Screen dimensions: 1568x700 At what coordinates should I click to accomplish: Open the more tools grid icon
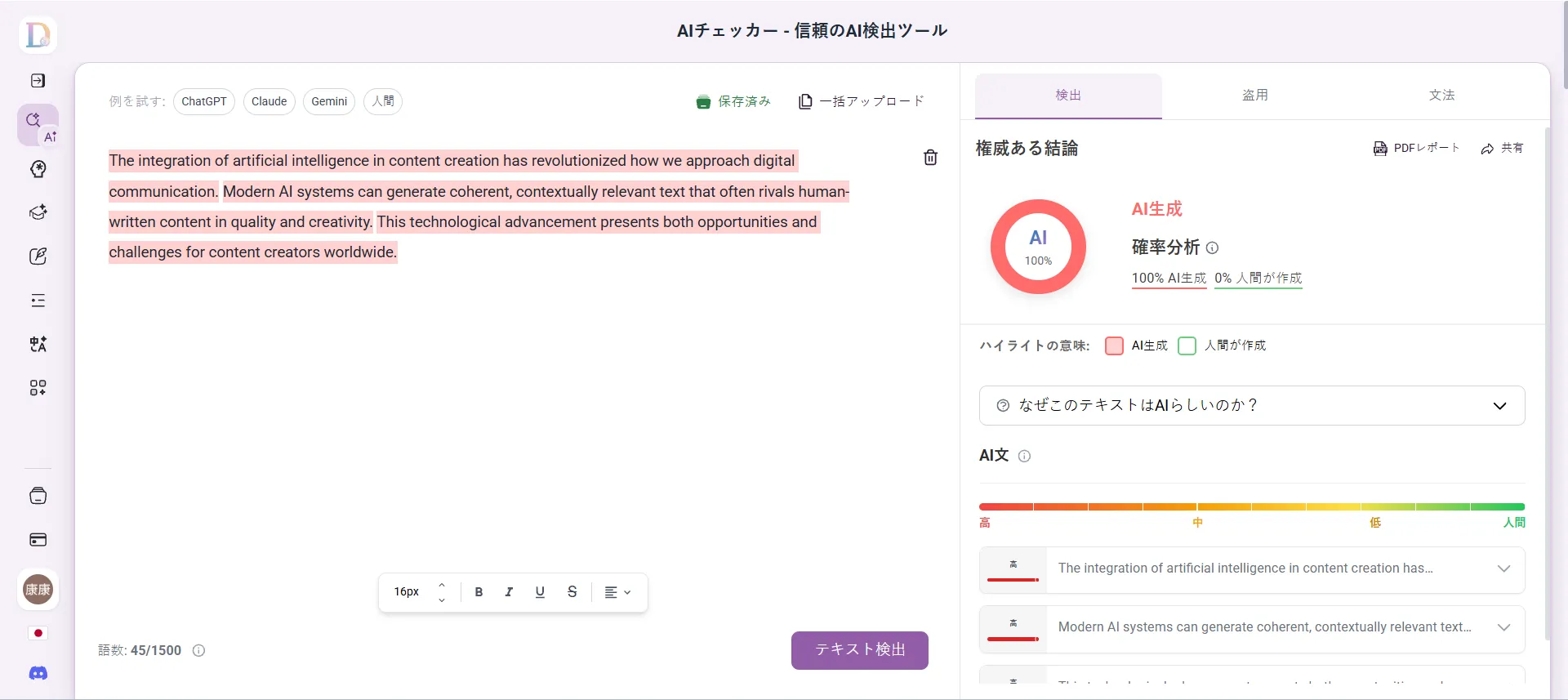[38, 388]
